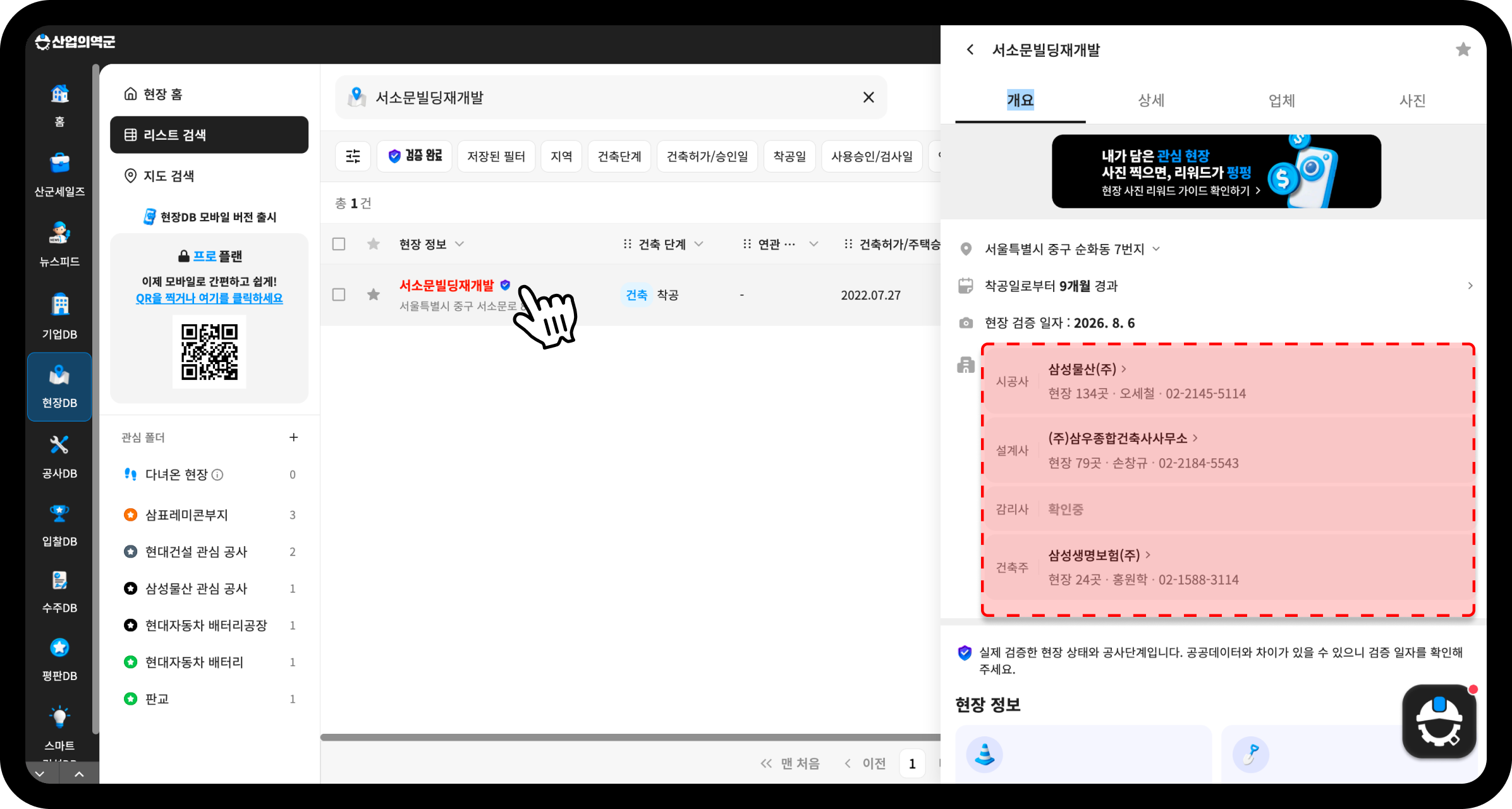Click the 서소문빌딩재개발 site name in table

[x=446, y=285]
